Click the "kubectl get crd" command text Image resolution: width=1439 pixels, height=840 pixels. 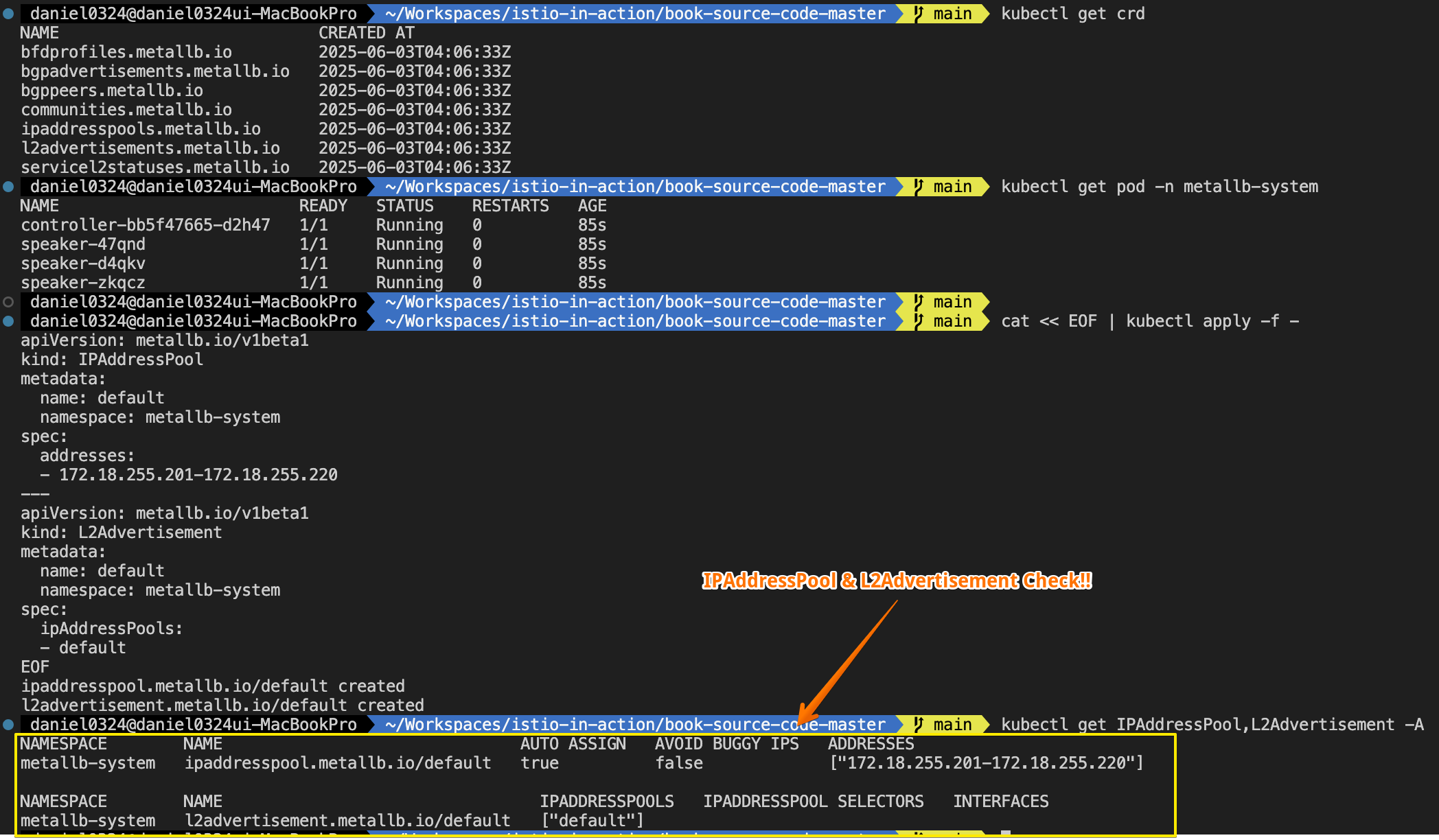pos(1072,14)
